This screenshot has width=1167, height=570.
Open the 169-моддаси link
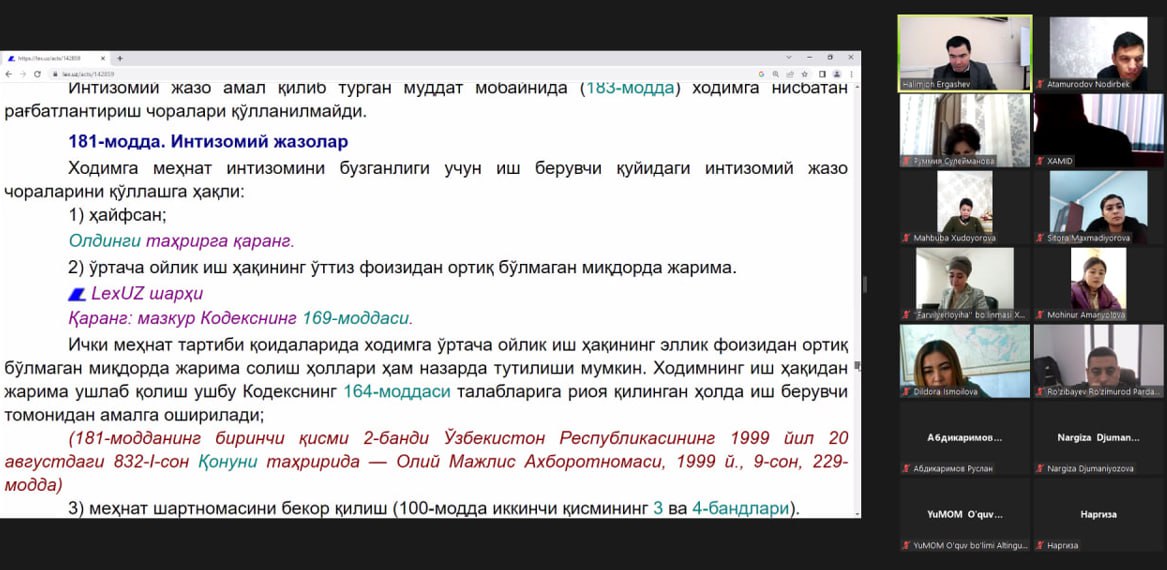(356, 318)
